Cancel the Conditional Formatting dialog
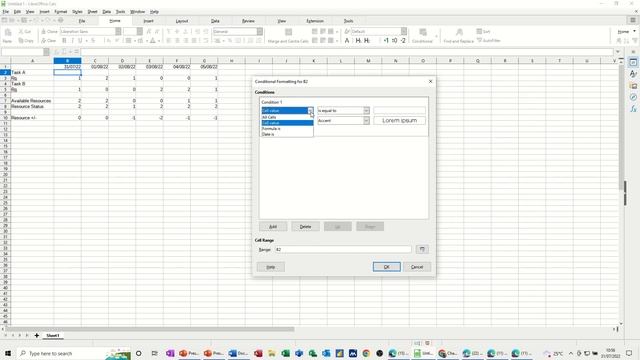The height and width of the screenshot is (360, 640). tap(417, 267)
